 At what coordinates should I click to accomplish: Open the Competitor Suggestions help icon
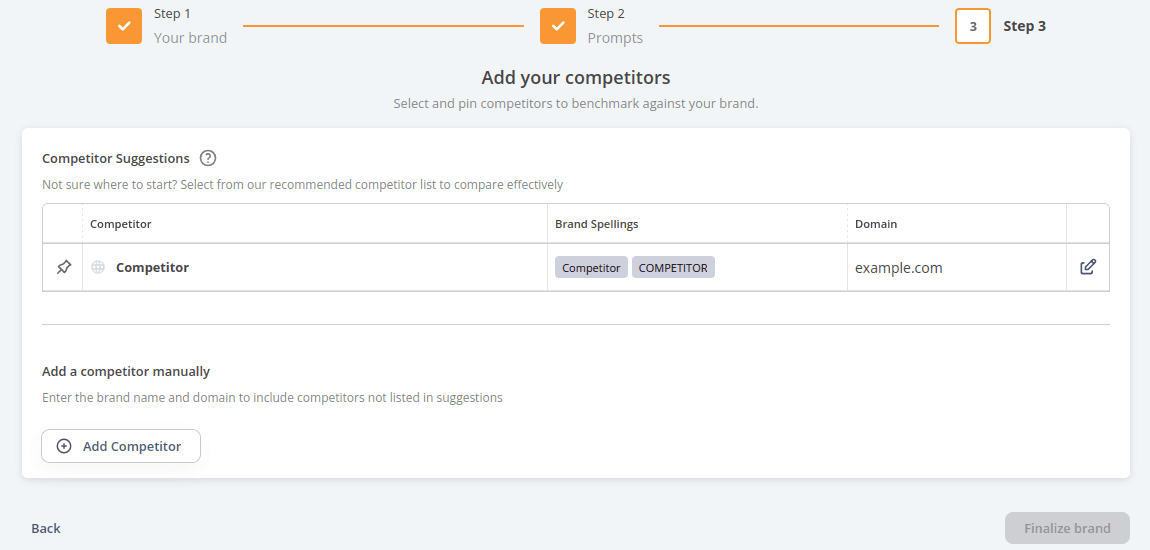tap(208, 158)
